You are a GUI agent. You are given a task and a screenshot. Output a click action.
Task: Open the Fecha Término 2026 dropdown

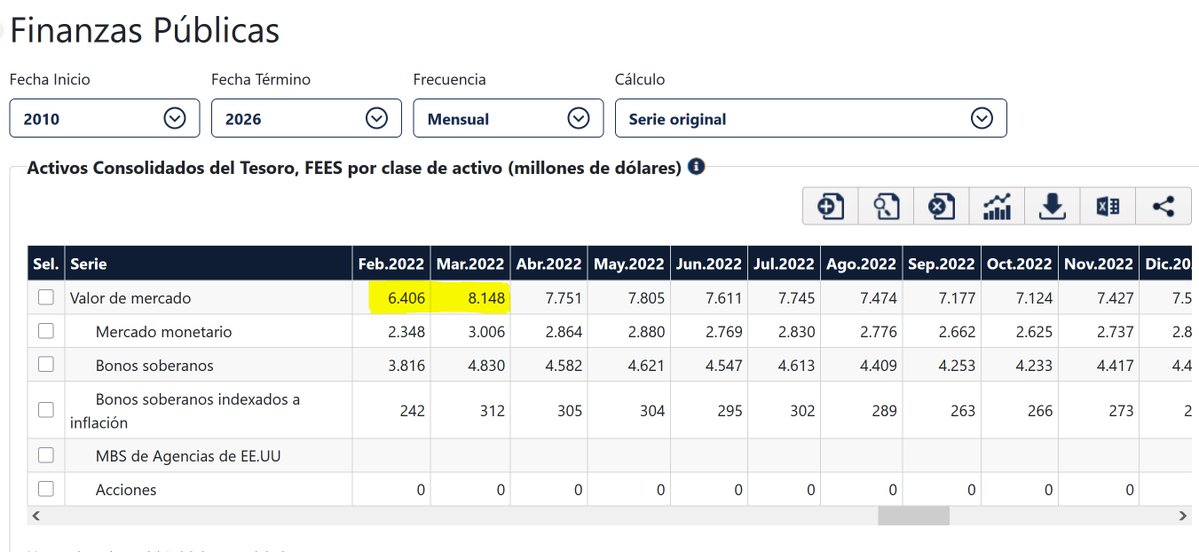(x=307, y=119)
